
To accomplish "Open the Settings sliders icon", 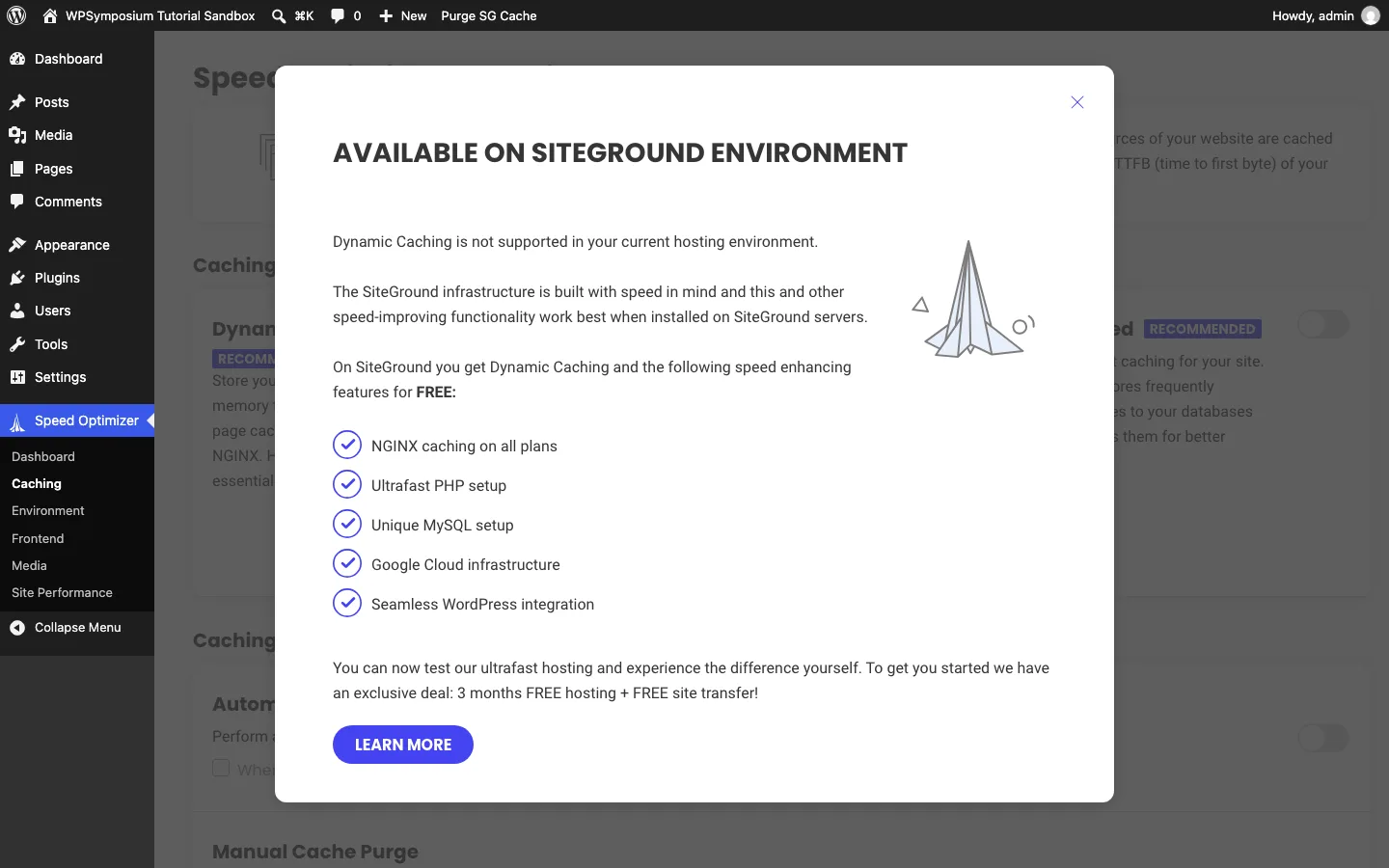I will click(17, 377).
